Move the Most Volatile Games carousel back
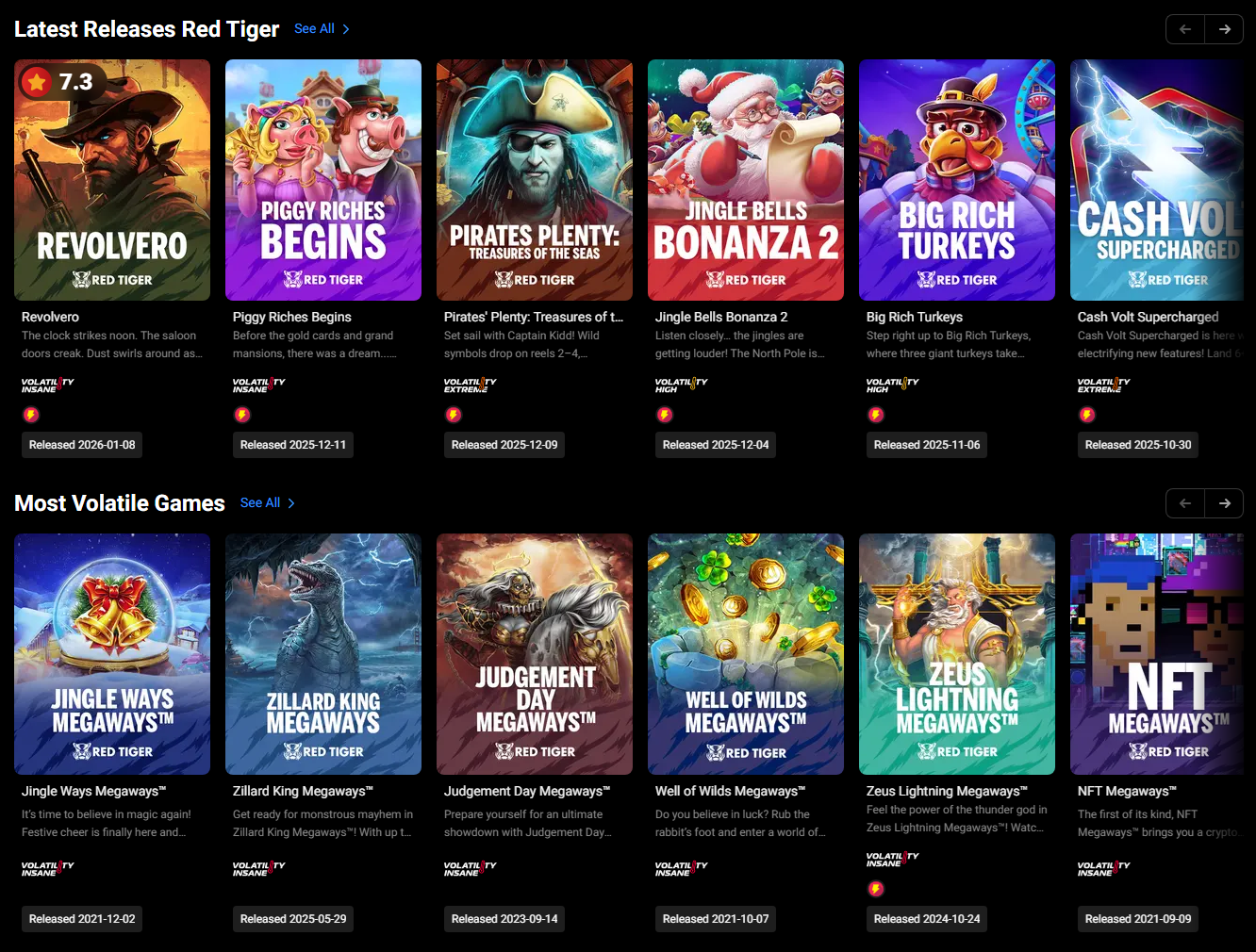This screenshot has width=1256, height=952. 1185,503
